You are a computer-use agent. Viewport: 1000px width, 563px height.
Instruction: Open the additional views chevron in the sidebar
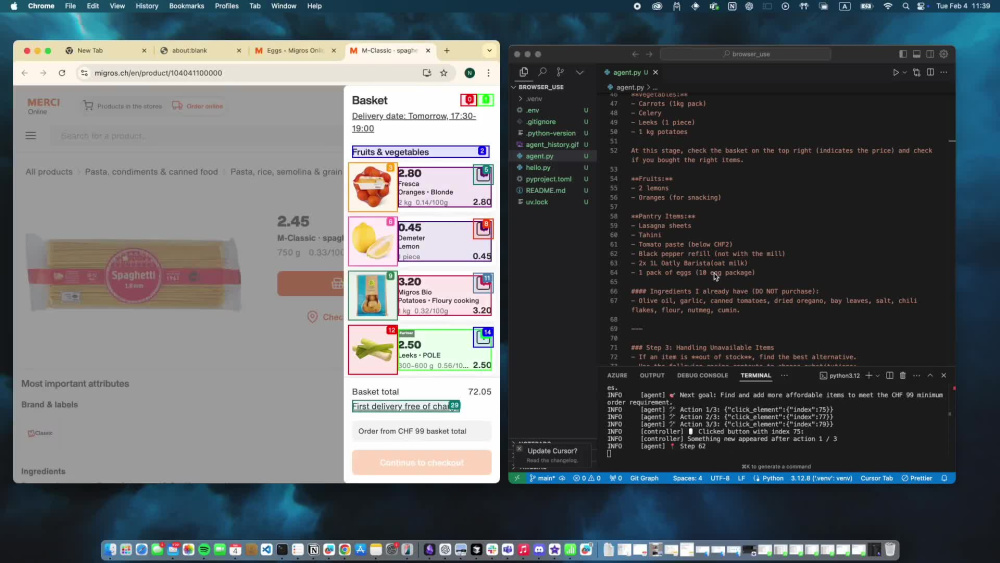[x=580, y=72]
